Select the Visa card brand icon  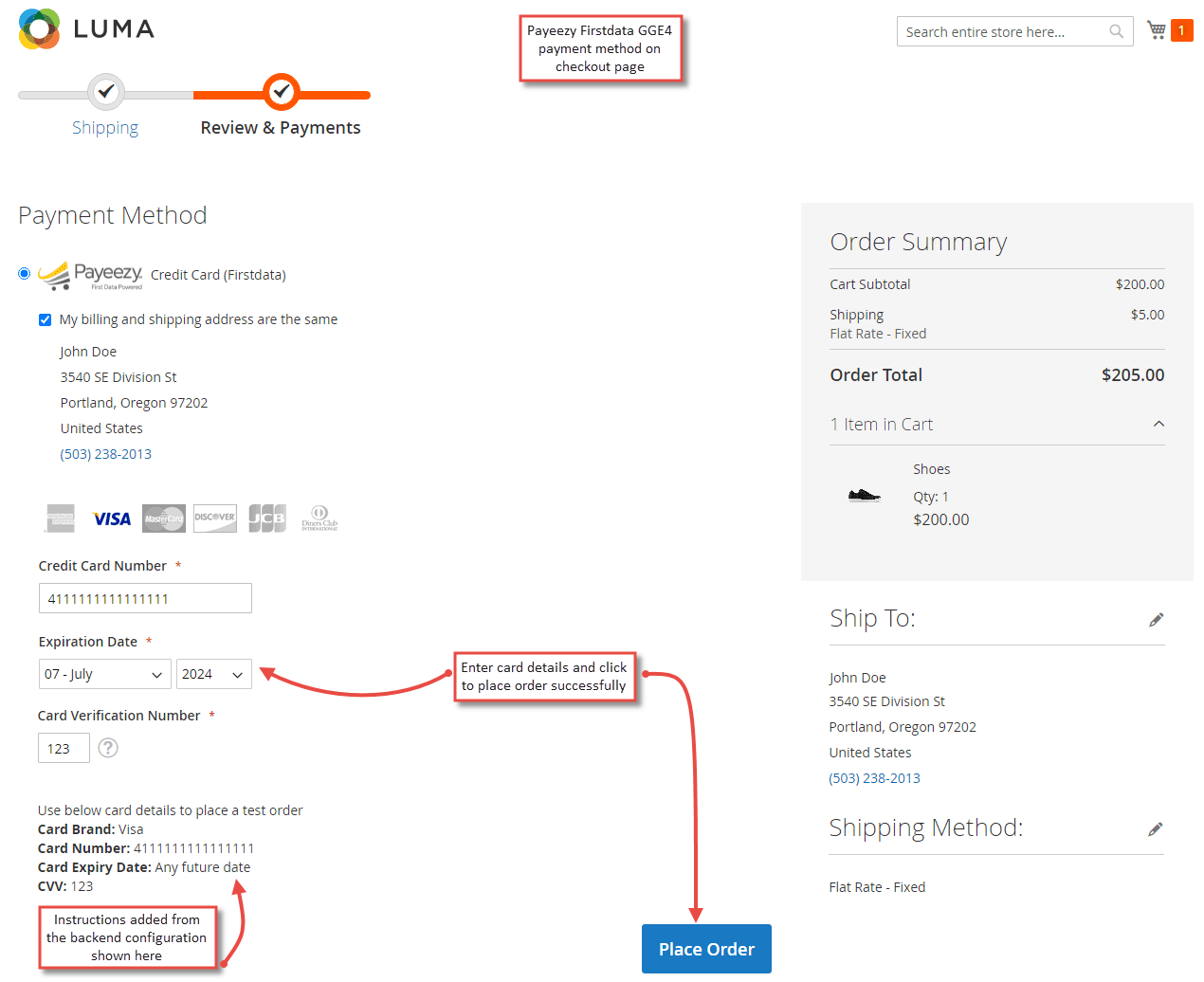tap(111, 518)
